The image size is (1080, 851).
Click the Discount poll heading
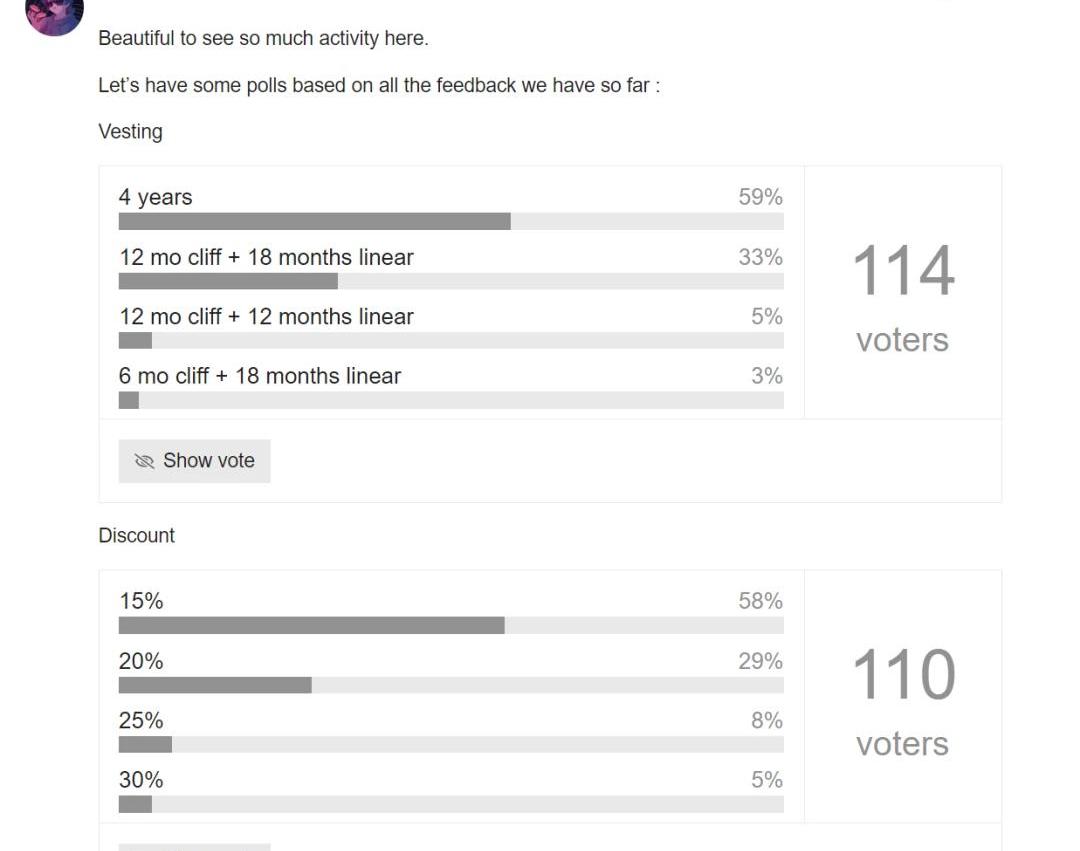coord(136,535)
